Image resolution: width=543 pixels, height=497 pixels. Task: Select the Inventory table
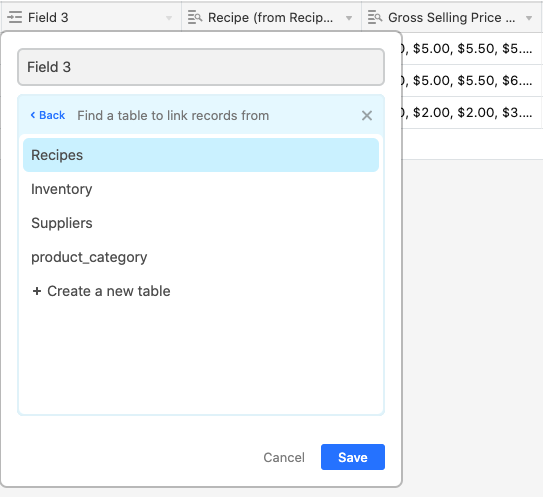[201, 189]
